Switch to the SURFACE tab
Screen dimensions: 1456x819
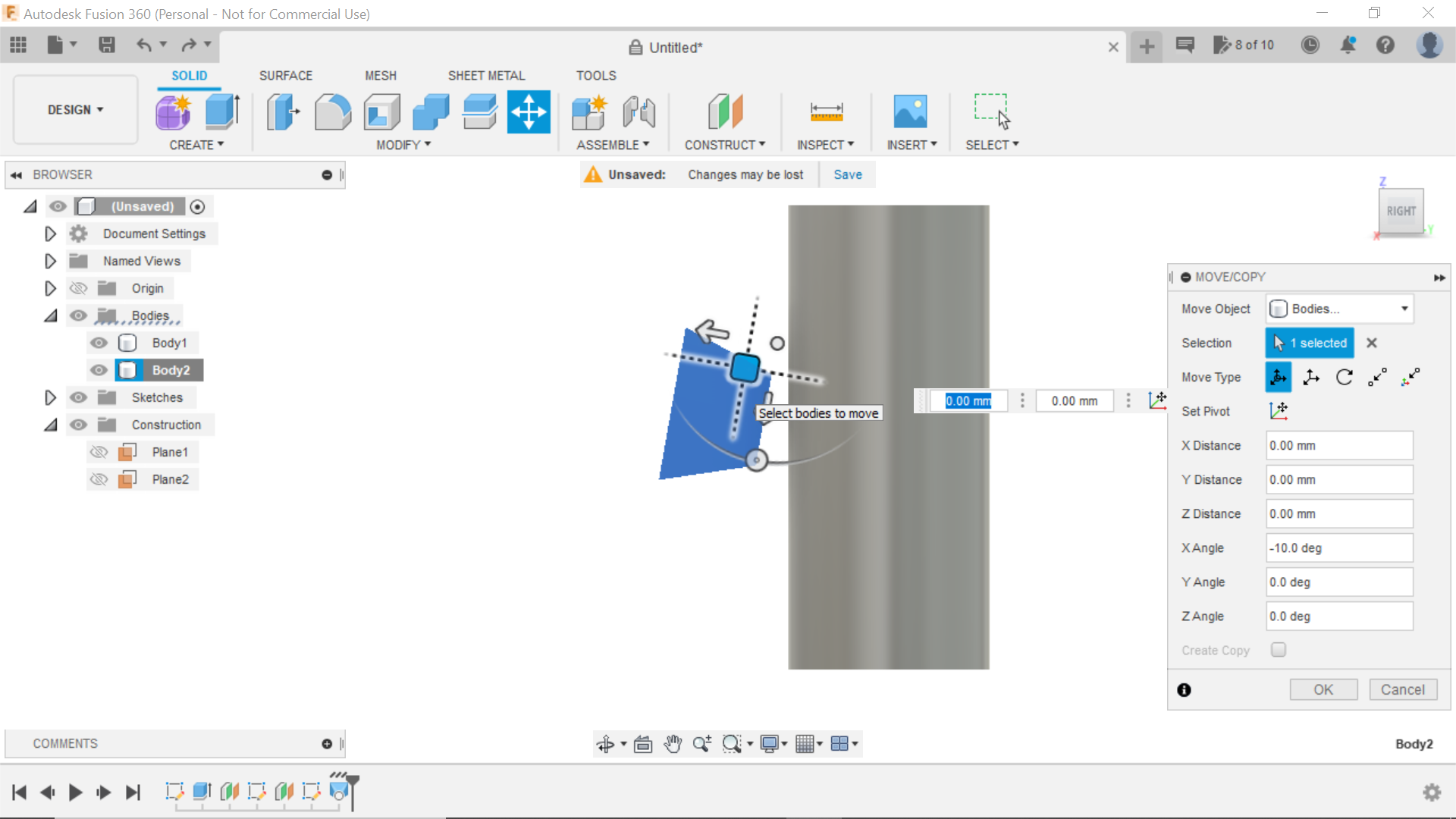[x=286, y=75]
